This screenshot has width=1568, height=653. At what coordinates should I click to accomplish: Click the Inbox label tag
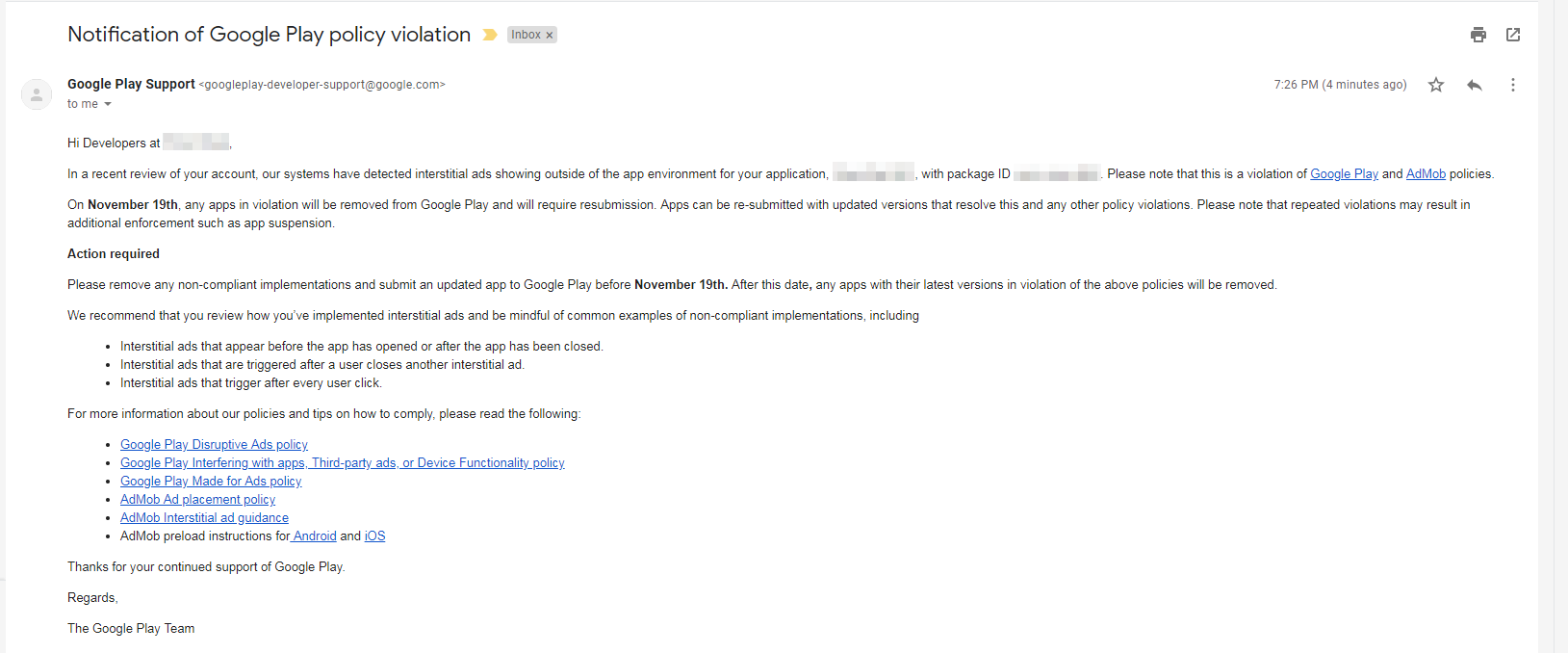point(526,35)
